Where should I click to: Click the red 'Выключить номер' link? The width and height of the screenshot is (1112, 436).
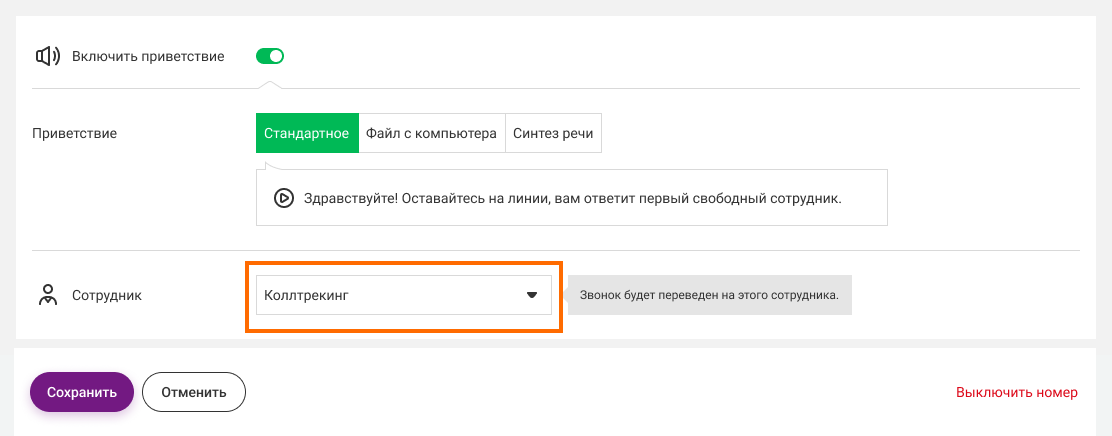coord(1016,392)
